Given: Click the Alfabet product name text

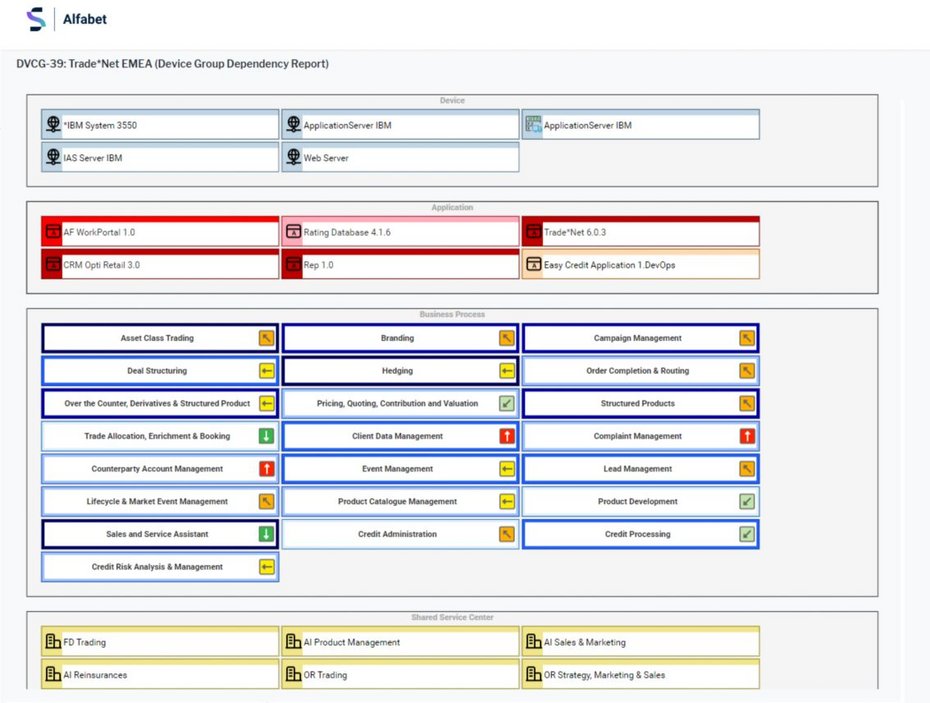Looking at the screenshot, I should (85, 19).
